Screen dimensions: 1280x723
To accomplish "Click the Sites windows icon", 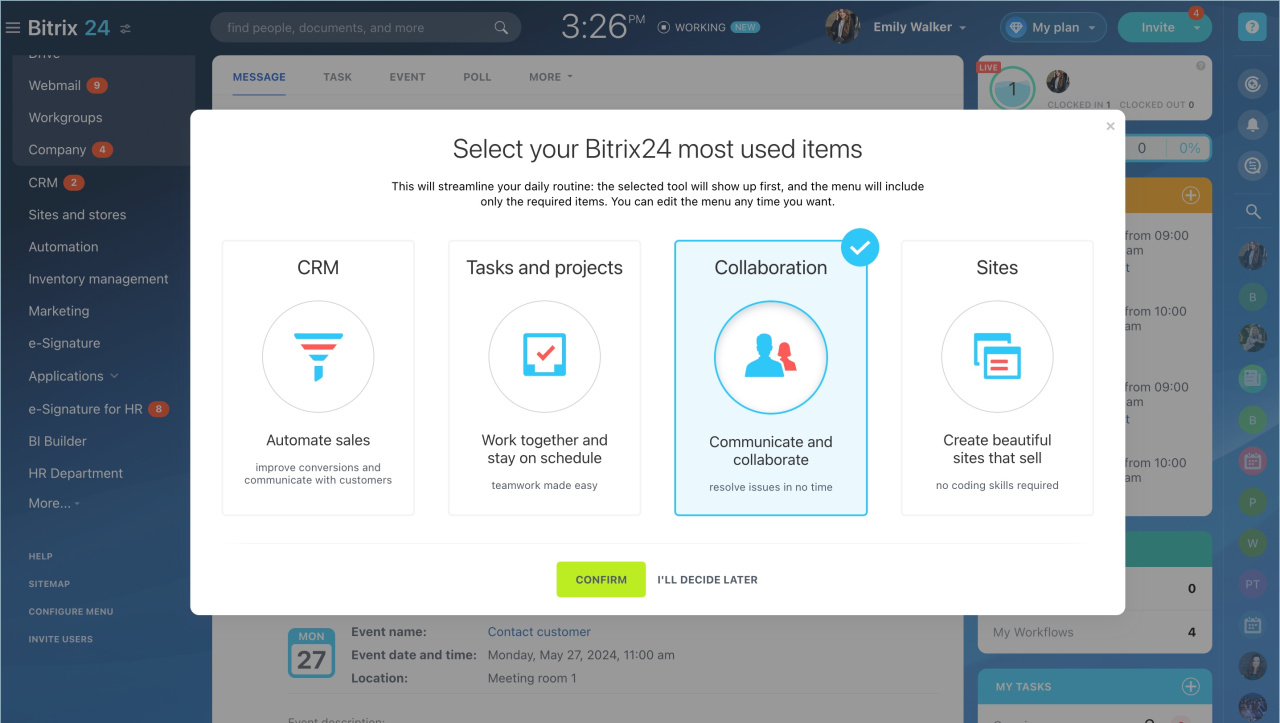I will click(x=997, y=357).
